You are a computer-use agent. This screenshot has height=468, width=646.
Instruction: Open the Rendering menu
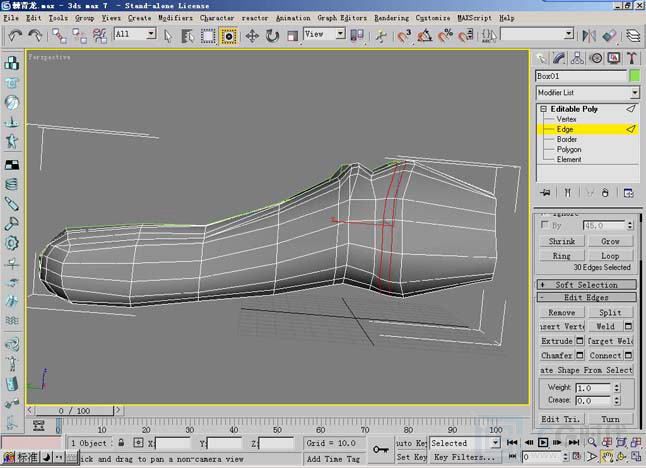coord(391,18)
